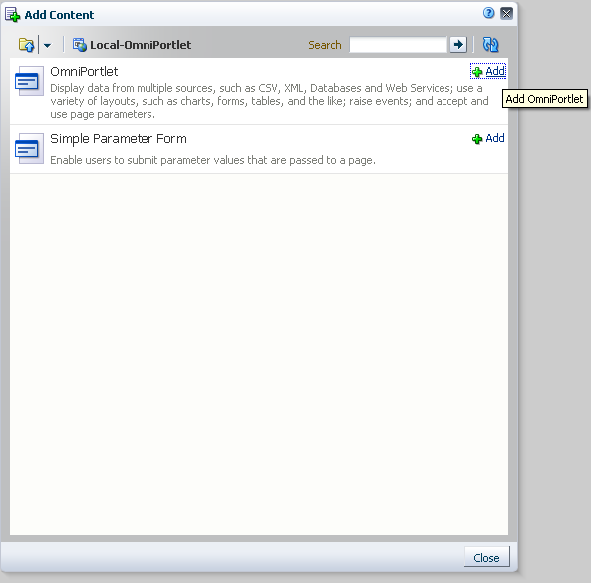Screen dimensions: 592x583
Task: Open help via the question mark icon
Action: point(489,13)
